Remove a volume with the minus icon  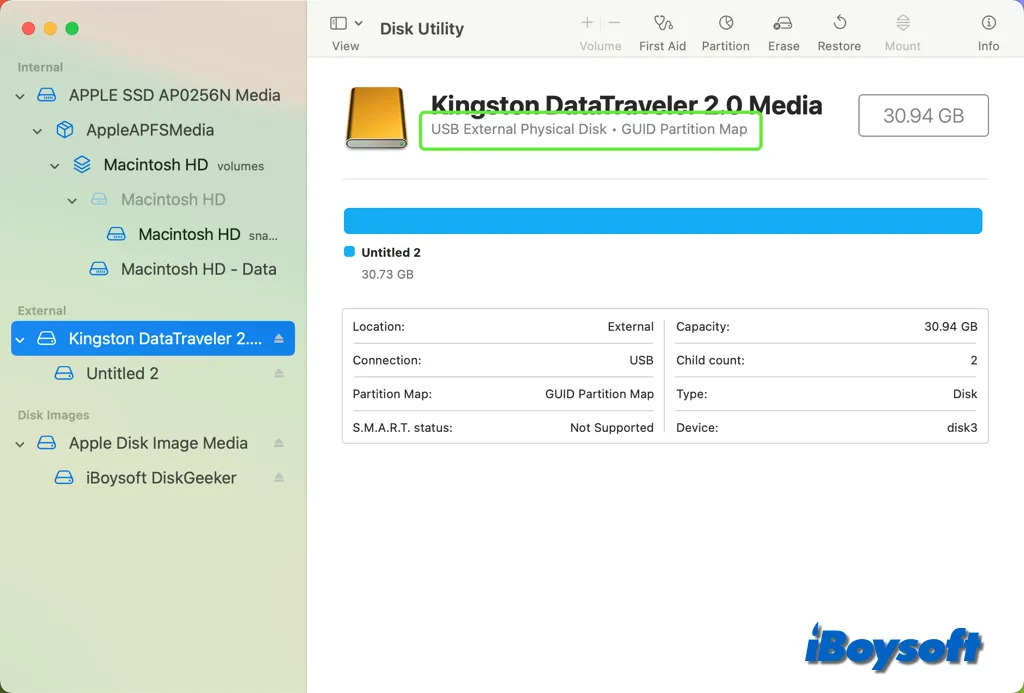point(615,23)
